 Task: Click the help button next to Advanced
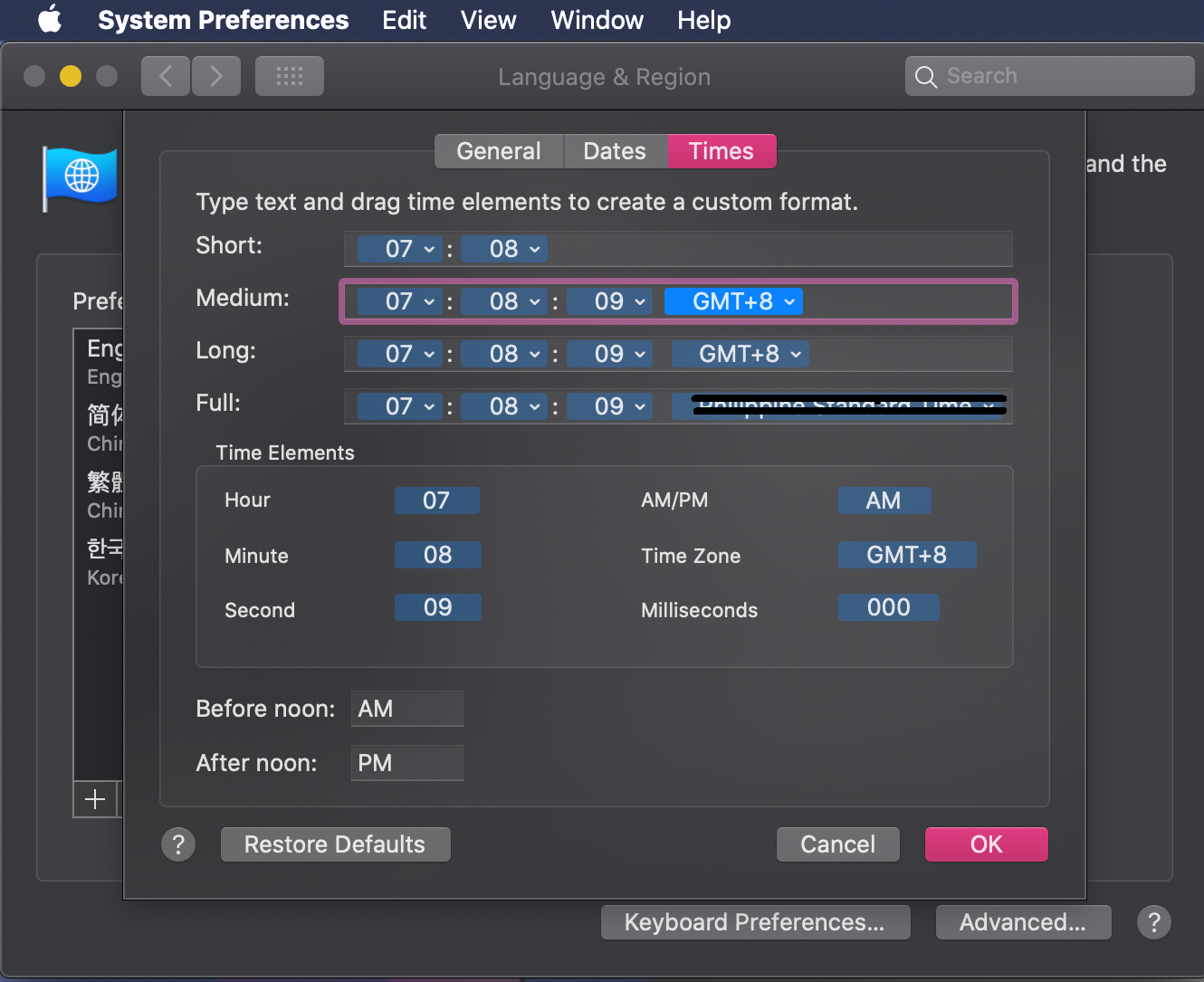coord(1153,922)
